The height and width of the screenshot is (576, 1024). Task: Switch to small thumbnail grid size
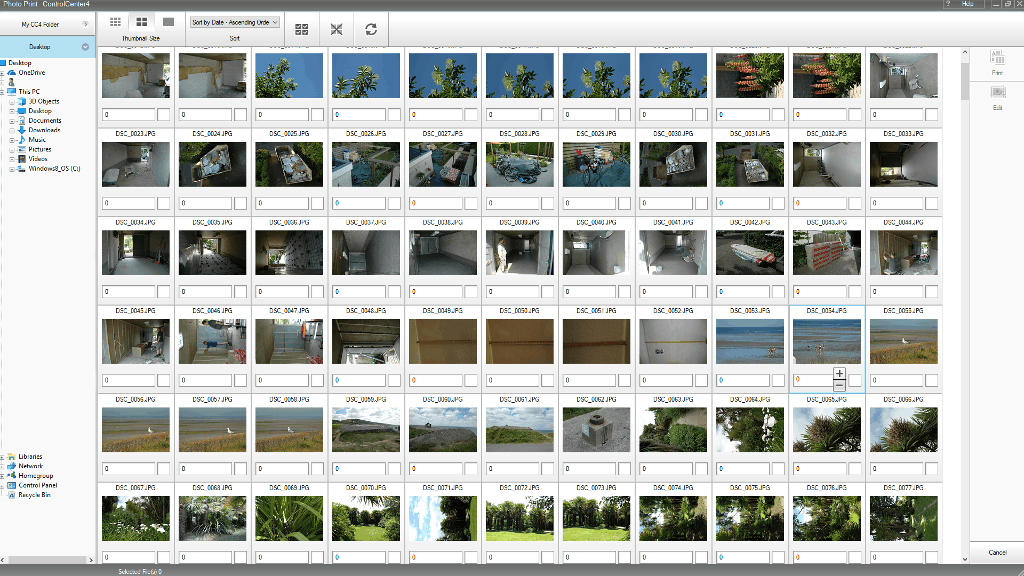[116, 22]
